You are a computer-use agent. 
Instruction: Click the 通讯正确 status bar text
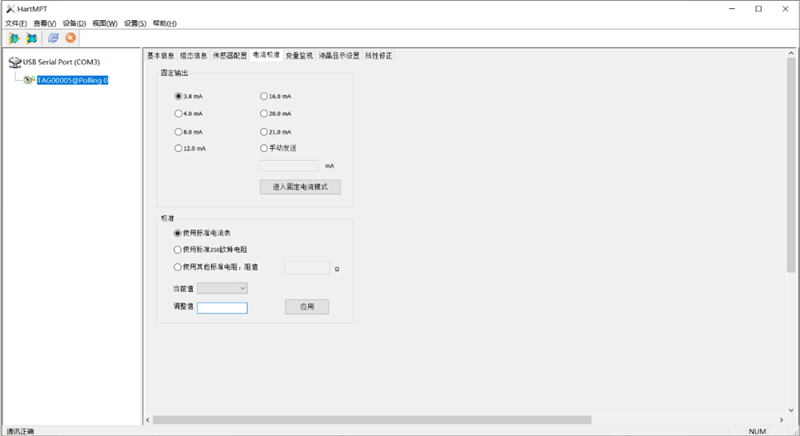coord(20,431)
